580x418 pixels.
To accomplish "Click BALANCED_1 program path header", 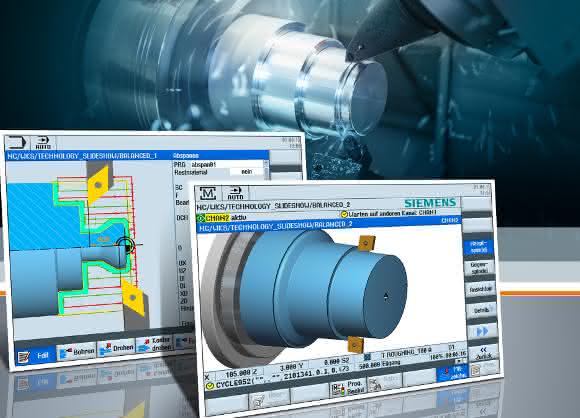I will pyautogui.click(x=82, y=156).
